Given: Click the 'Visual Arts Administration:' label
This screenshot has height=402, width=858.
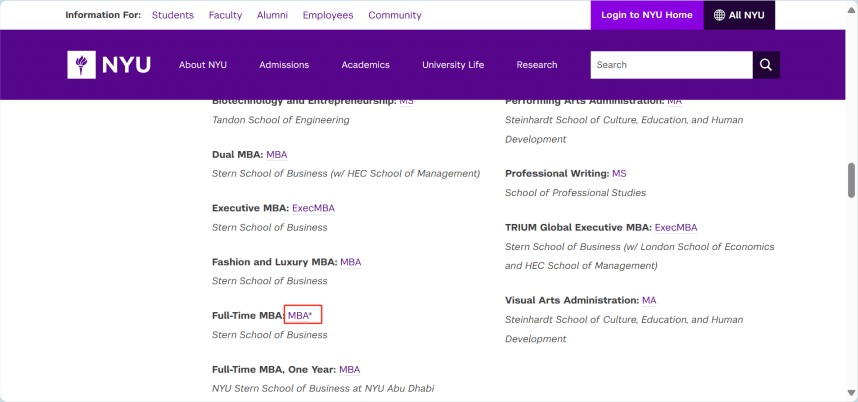Looking at the screenshot, I should click(x=572, y=300).
